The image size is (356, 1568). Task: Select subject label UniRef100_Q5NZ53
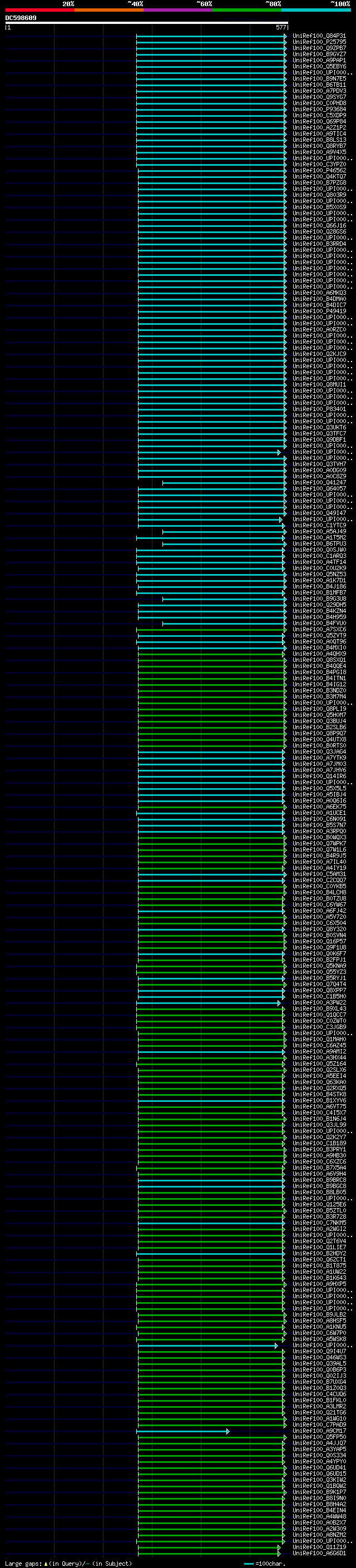tap(319, 574)
